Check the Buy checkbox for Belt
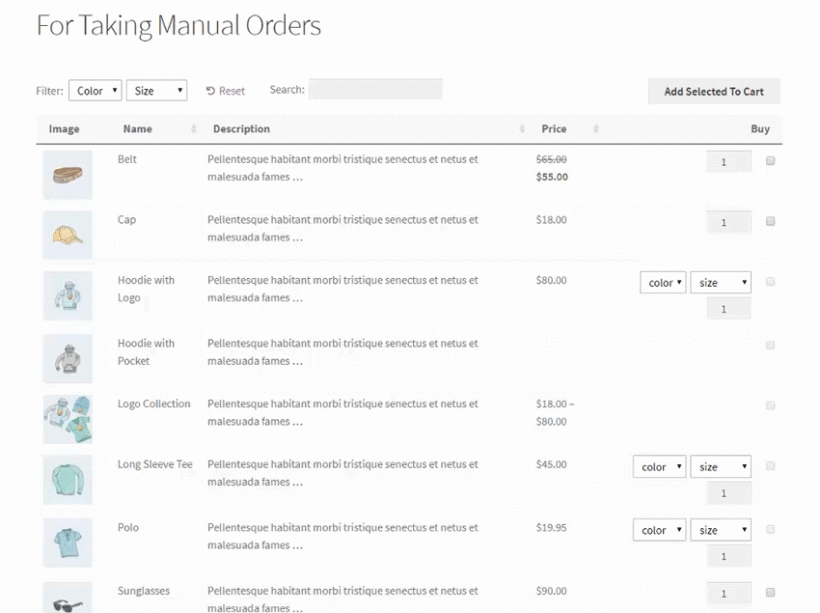The width and height of the screenshot is (820, 613). [x=770, y=161]
